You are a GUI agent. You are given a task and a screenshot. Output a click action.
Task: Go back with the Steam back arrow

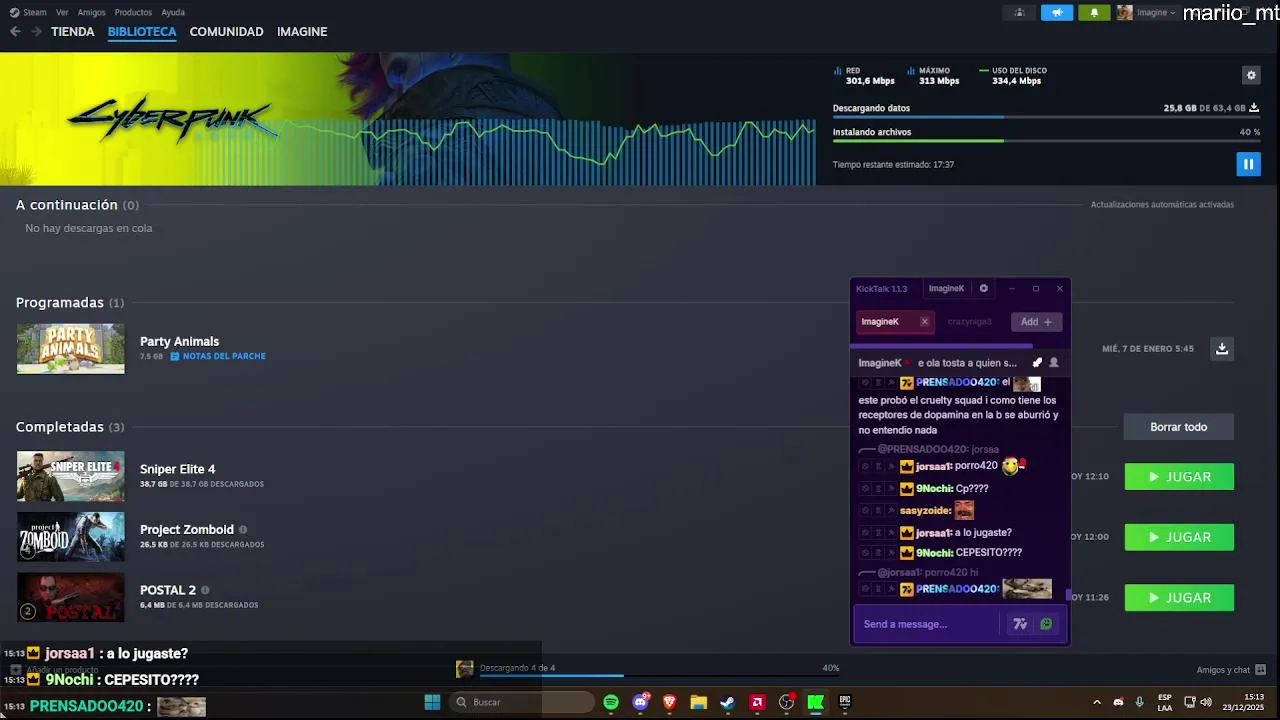[x=15, y=32]
